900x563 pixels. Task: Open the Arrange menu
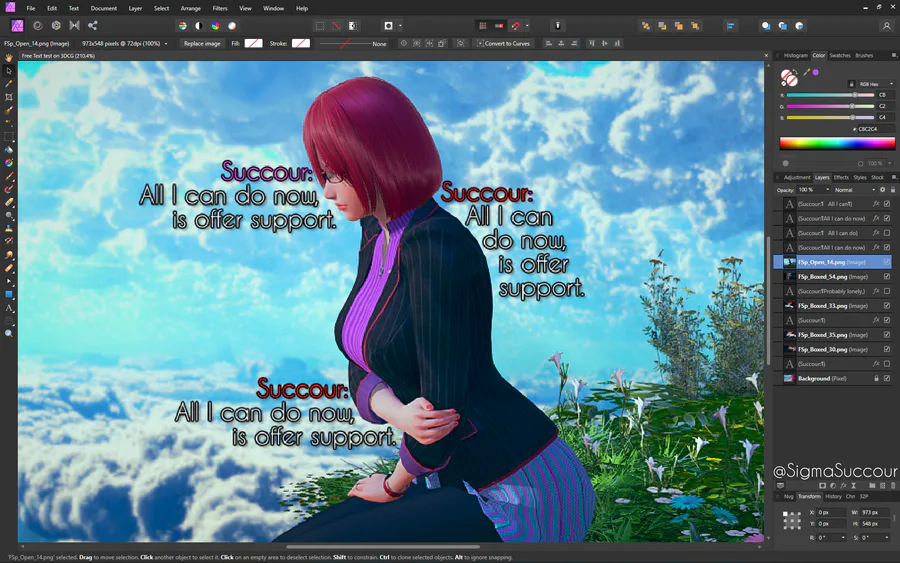click(x=191, y=8)
